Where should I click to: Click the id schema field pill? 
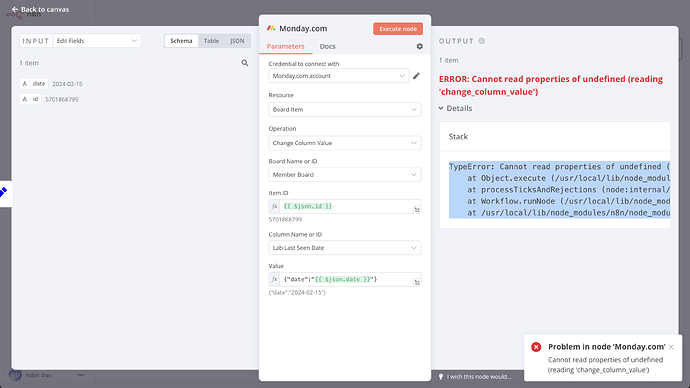(30, 99)
